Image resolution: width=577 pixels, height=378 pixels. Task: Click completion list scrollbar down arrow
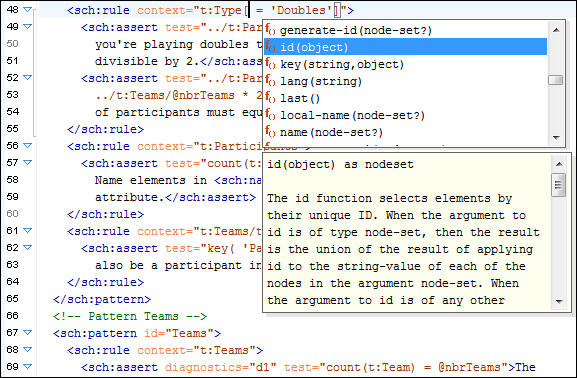click(556, 138)
